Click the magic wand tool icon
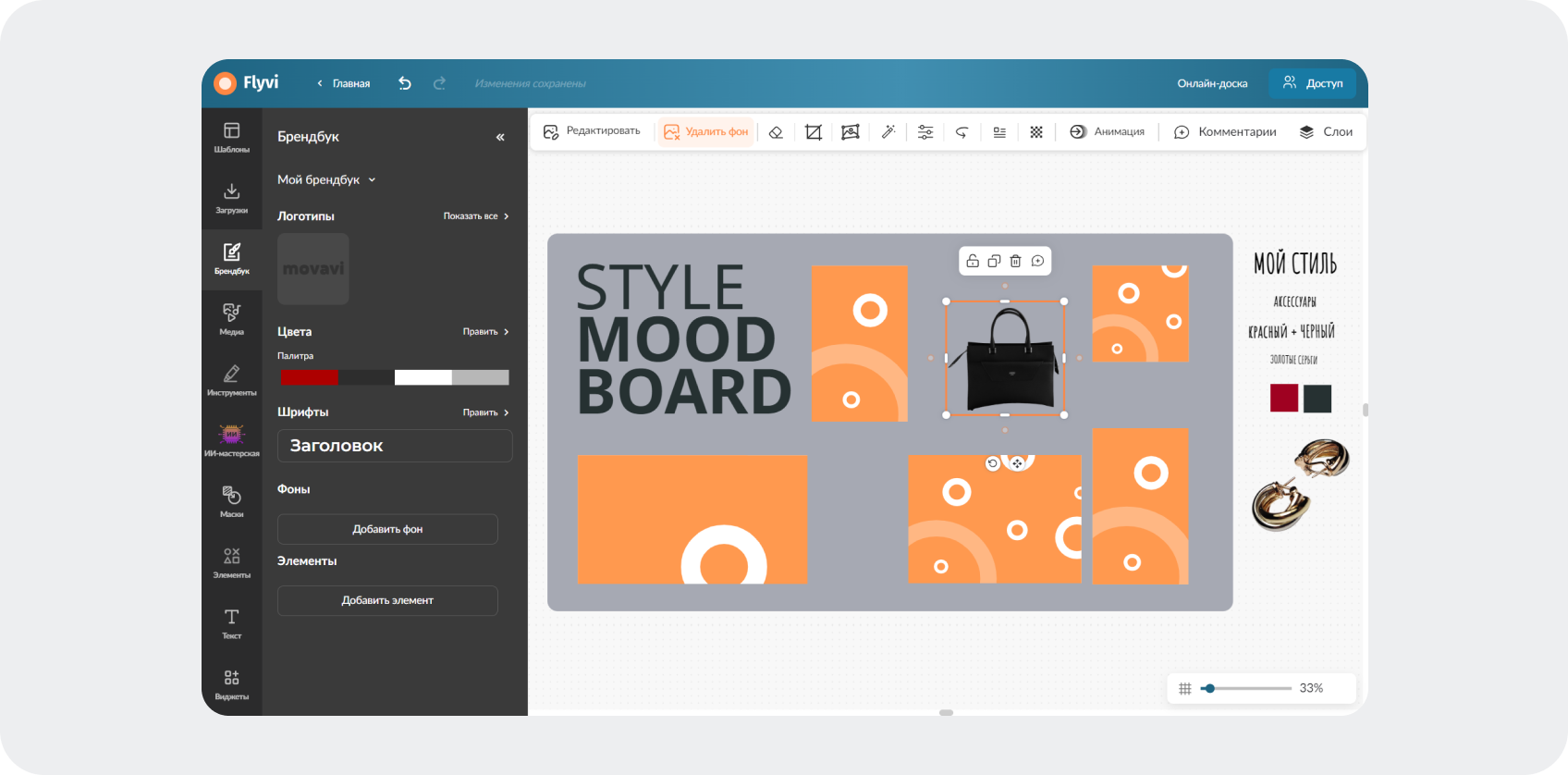The height and width of the screenshot is (775, 1568). pyautogui.click(x=888, y=132)
